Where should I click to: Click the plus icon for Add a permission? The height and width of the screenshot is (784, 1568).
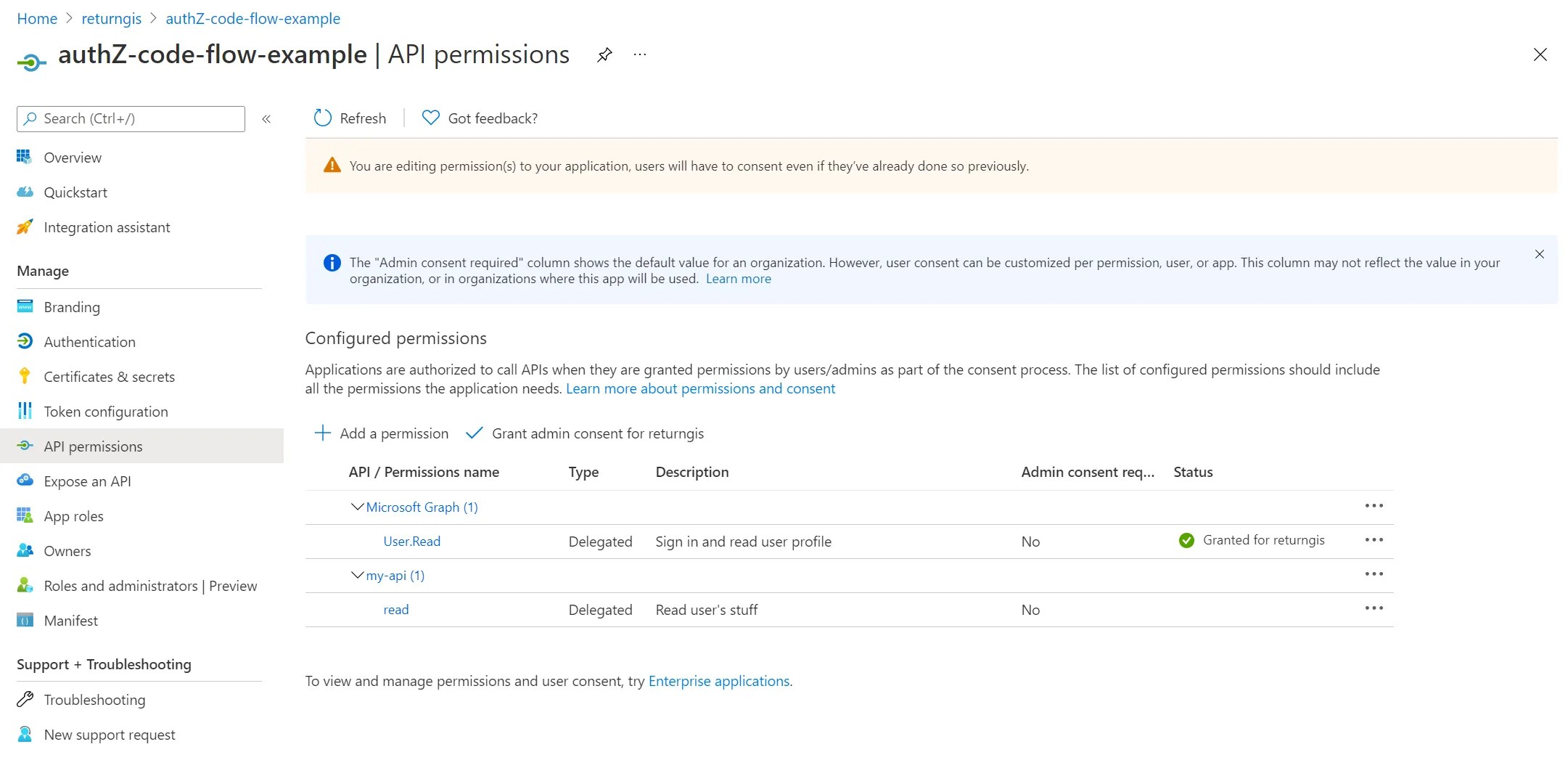322,433
